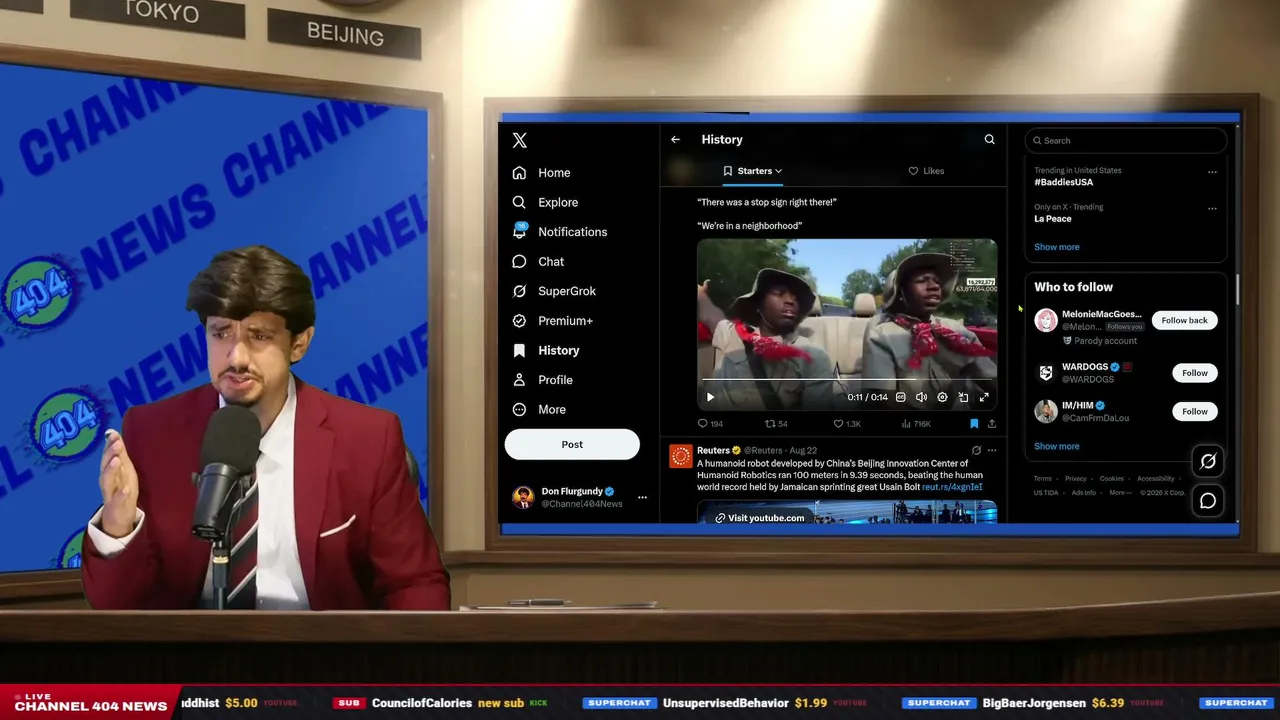Toggle video closed captions
The width and height of the screenshot is (1280, 720).
click(900, 397)
